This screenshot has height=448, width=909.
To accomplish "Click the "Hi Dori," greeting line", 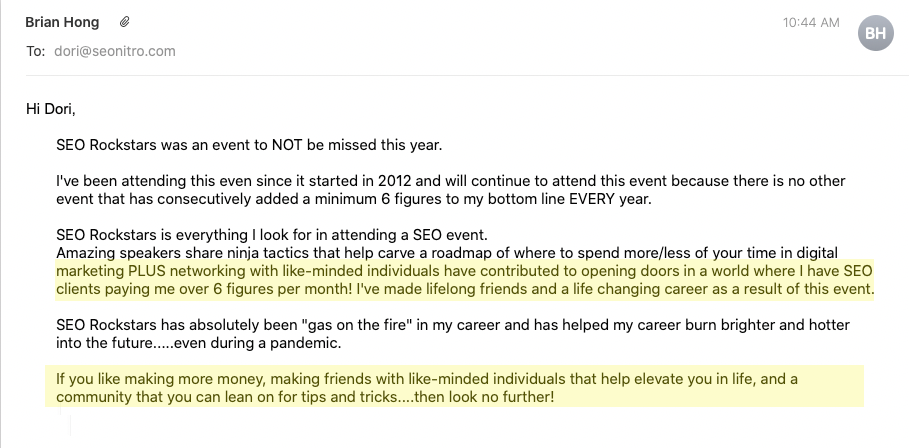I will (x=51, y=108).
